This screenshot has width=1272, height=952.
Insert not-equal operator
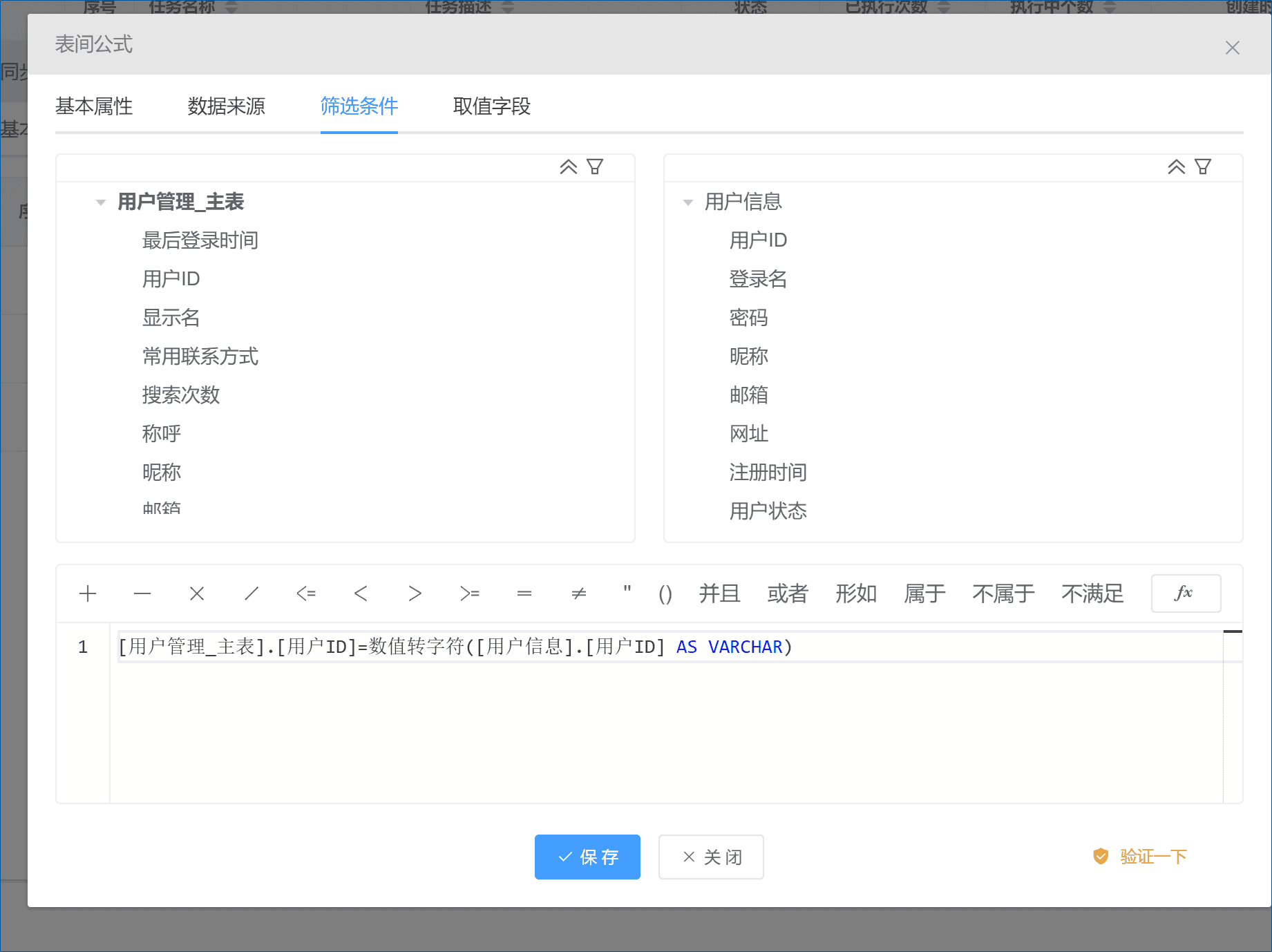(x=579, y=593)
